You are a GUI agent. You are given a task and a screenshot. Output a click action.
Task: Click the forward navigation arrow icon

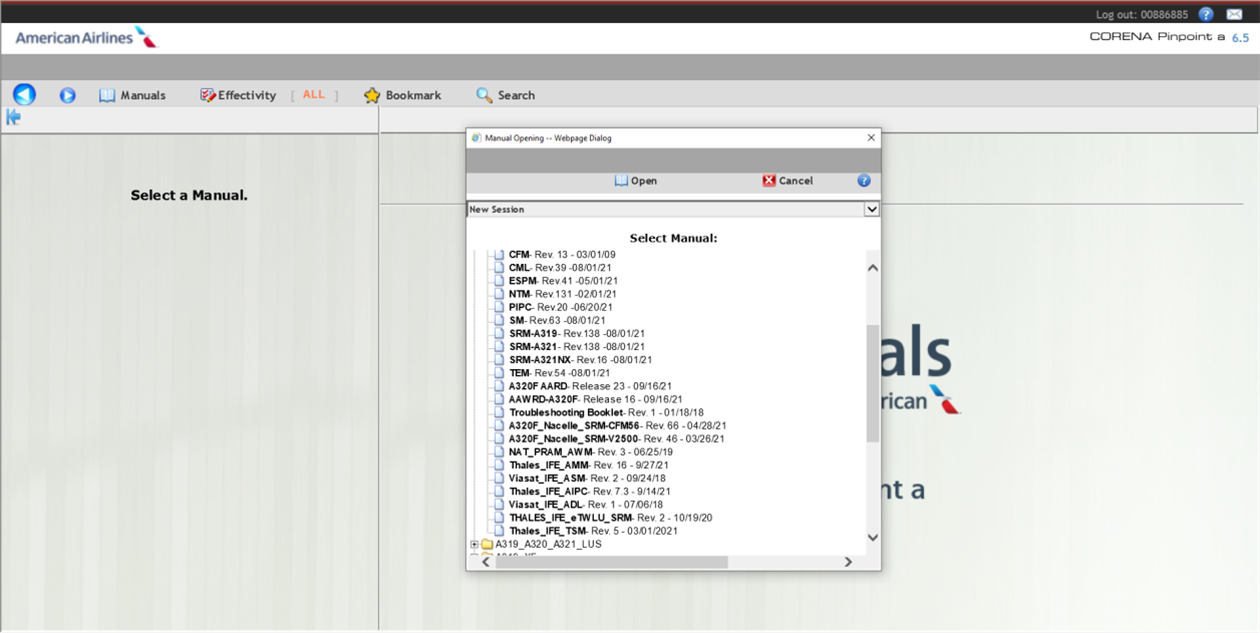[67, 95]
